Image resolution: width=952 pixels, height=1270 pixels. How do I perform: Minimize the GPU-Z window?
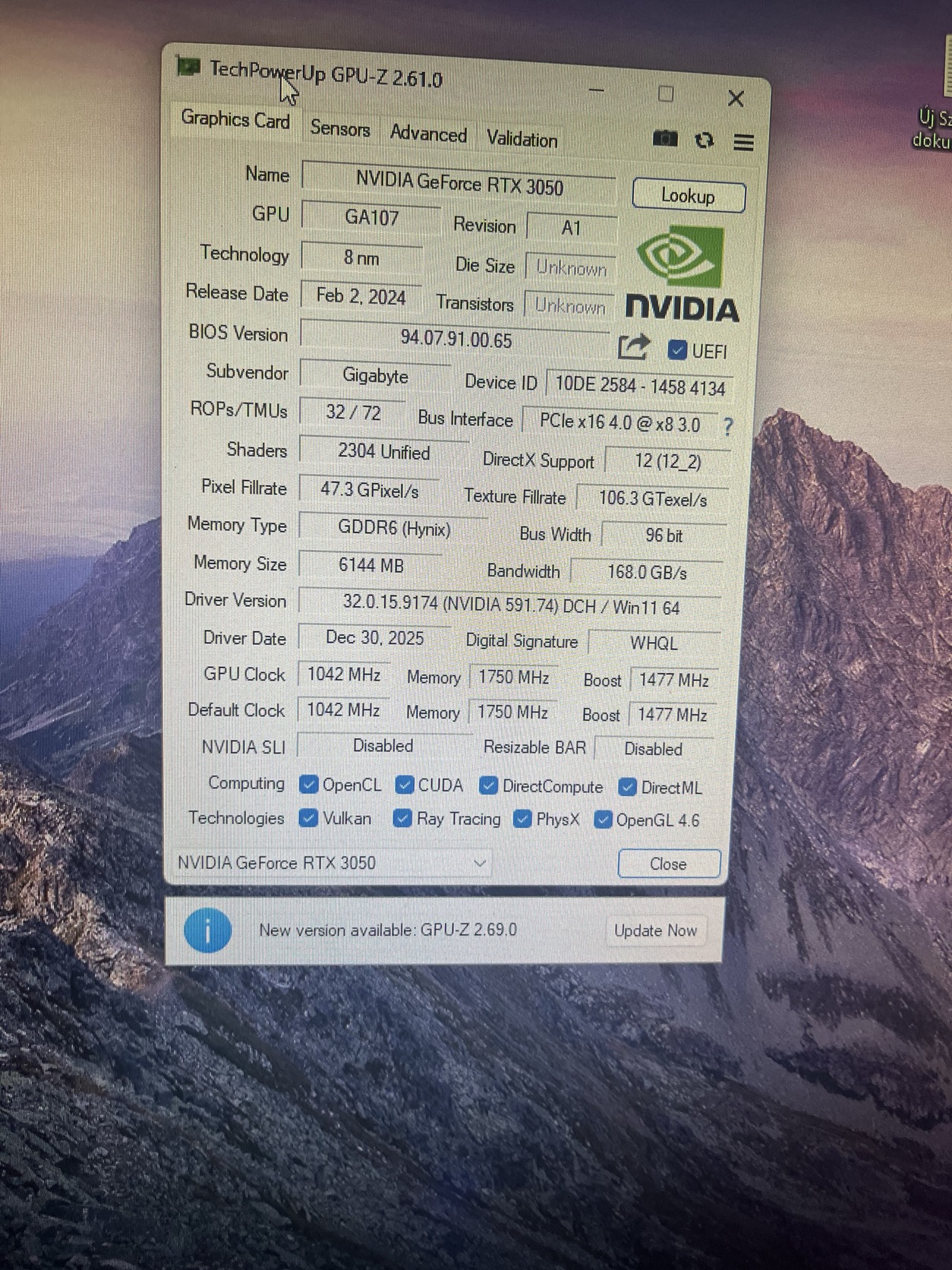tap(597, 90)
